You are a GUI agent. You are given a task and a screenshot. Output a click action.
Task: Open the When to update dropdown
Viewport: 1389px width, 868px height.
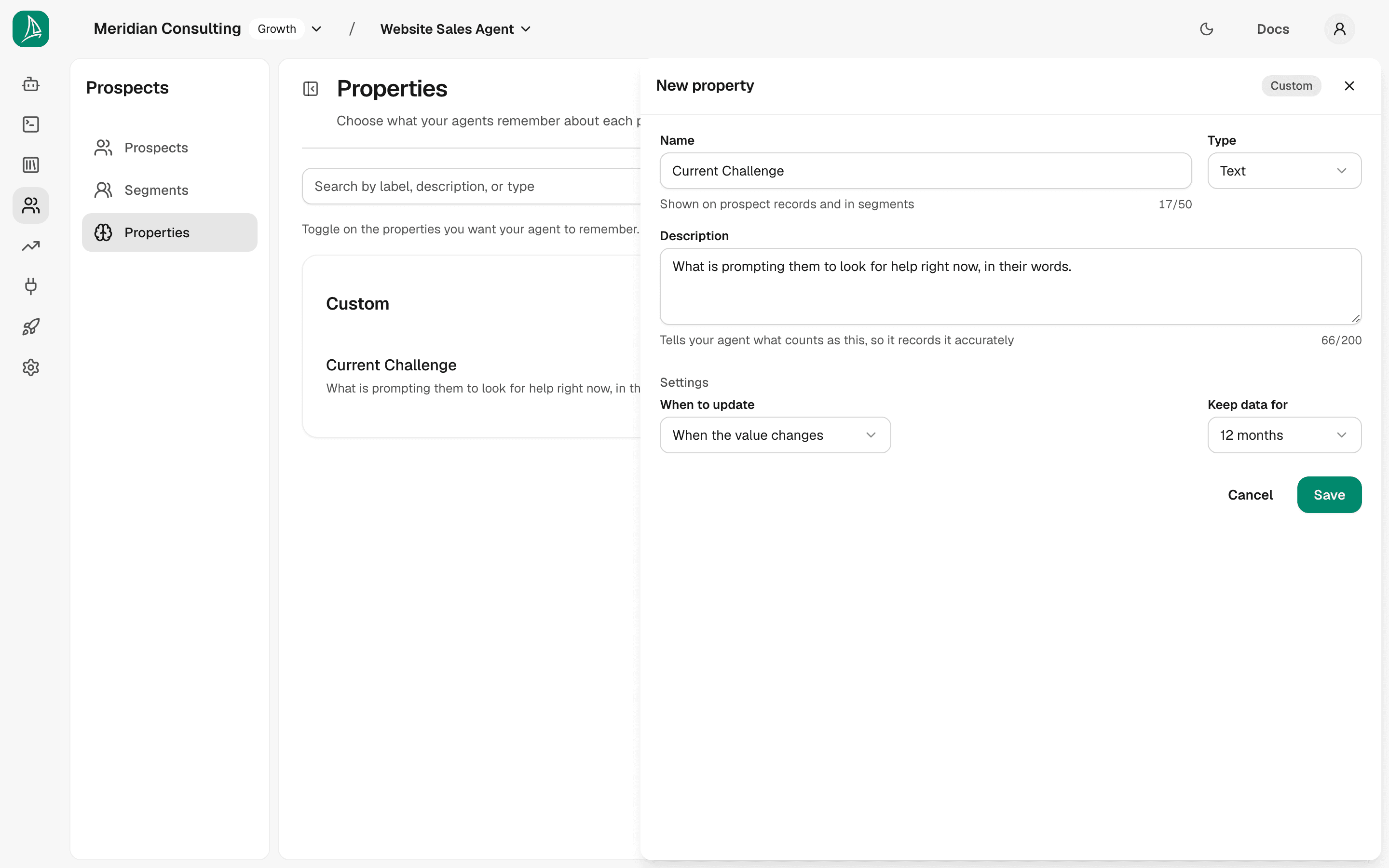coord(776,435)
